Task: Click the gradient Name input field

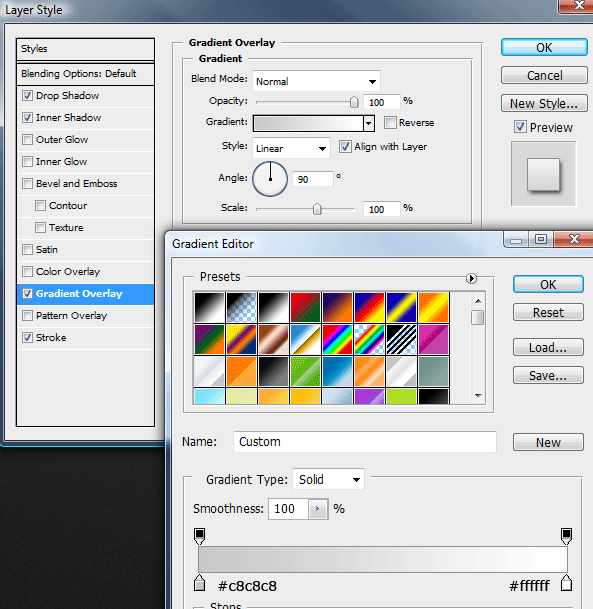Action: pos(365,442)
